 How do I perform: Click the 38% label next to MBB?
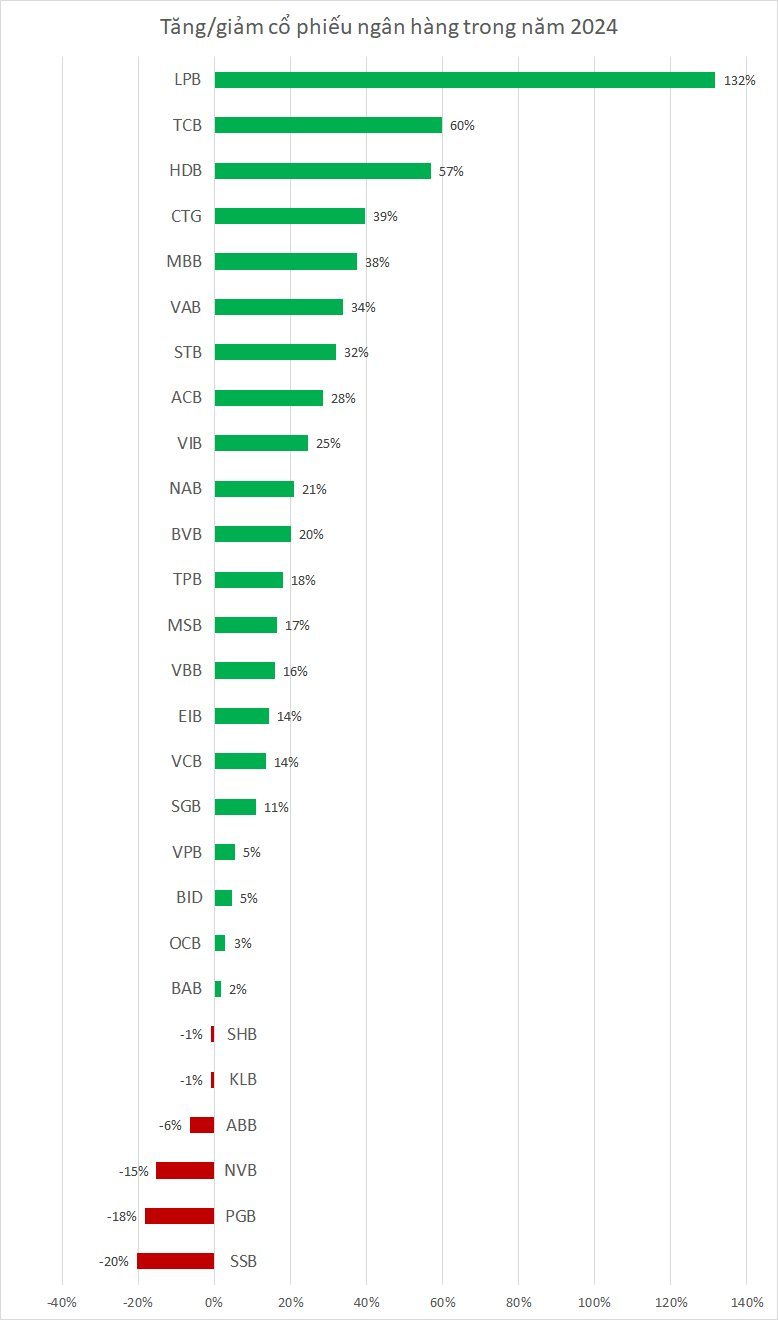pyautogui.click(x=377, y=262)
